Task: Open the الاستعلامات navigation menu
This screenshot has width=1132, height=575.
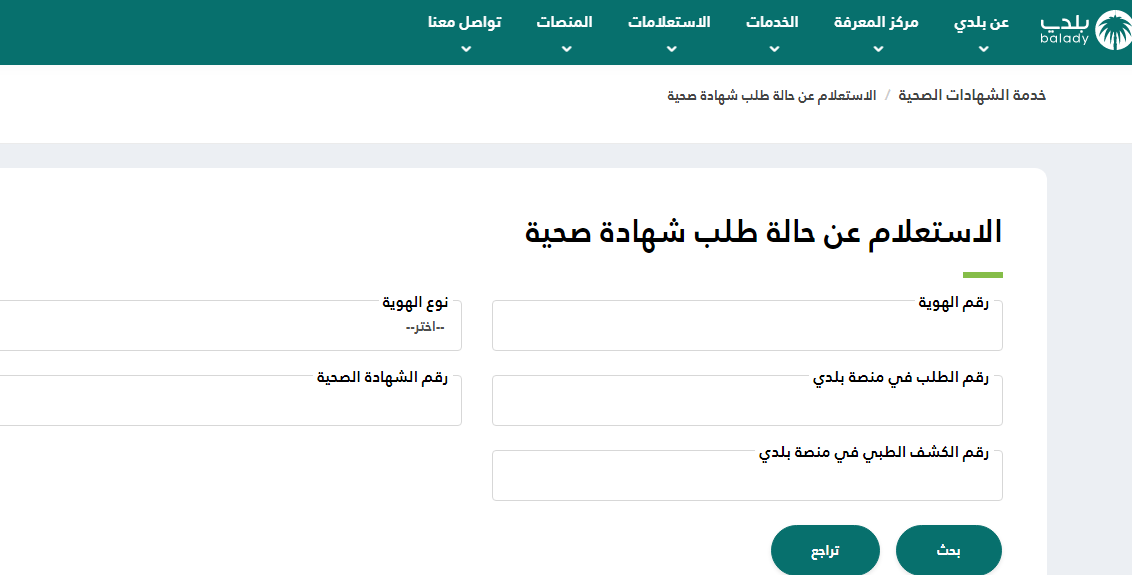Action: pos(669,22)
